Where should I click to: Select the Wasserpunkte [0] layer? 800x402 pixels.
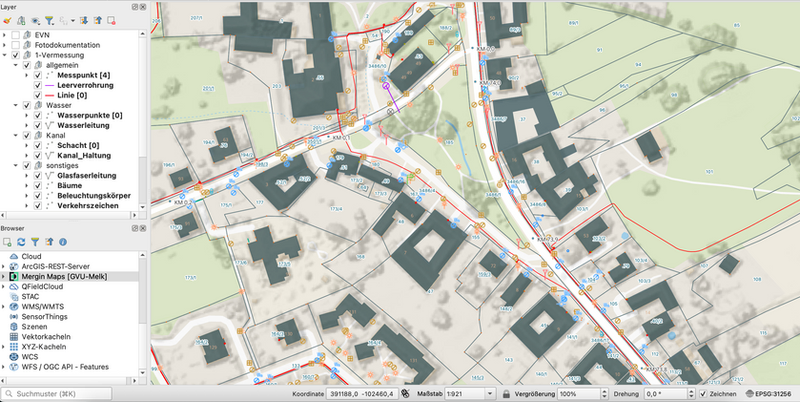coord(90,115)
